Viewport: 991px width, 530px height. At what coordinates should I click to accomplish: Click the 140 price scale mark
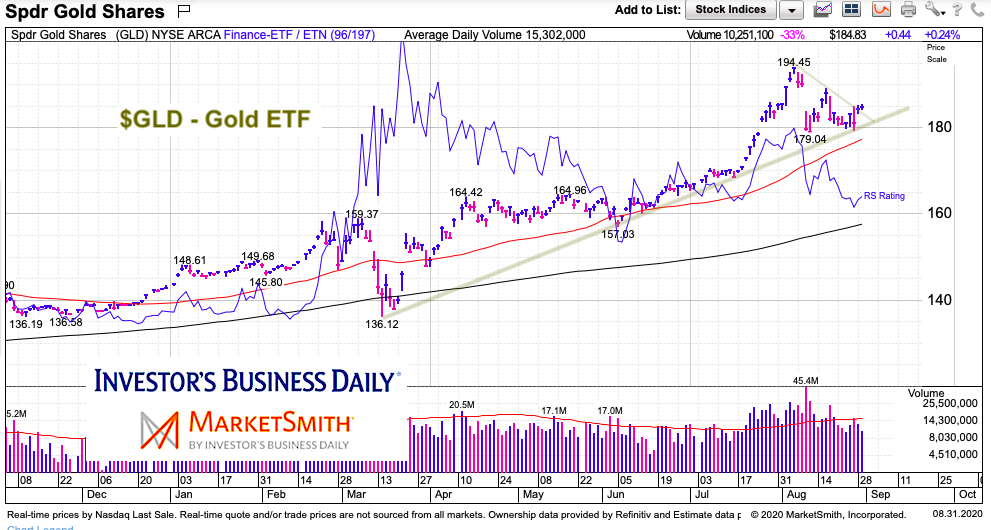pyautogui.click(x=939, y=299)
